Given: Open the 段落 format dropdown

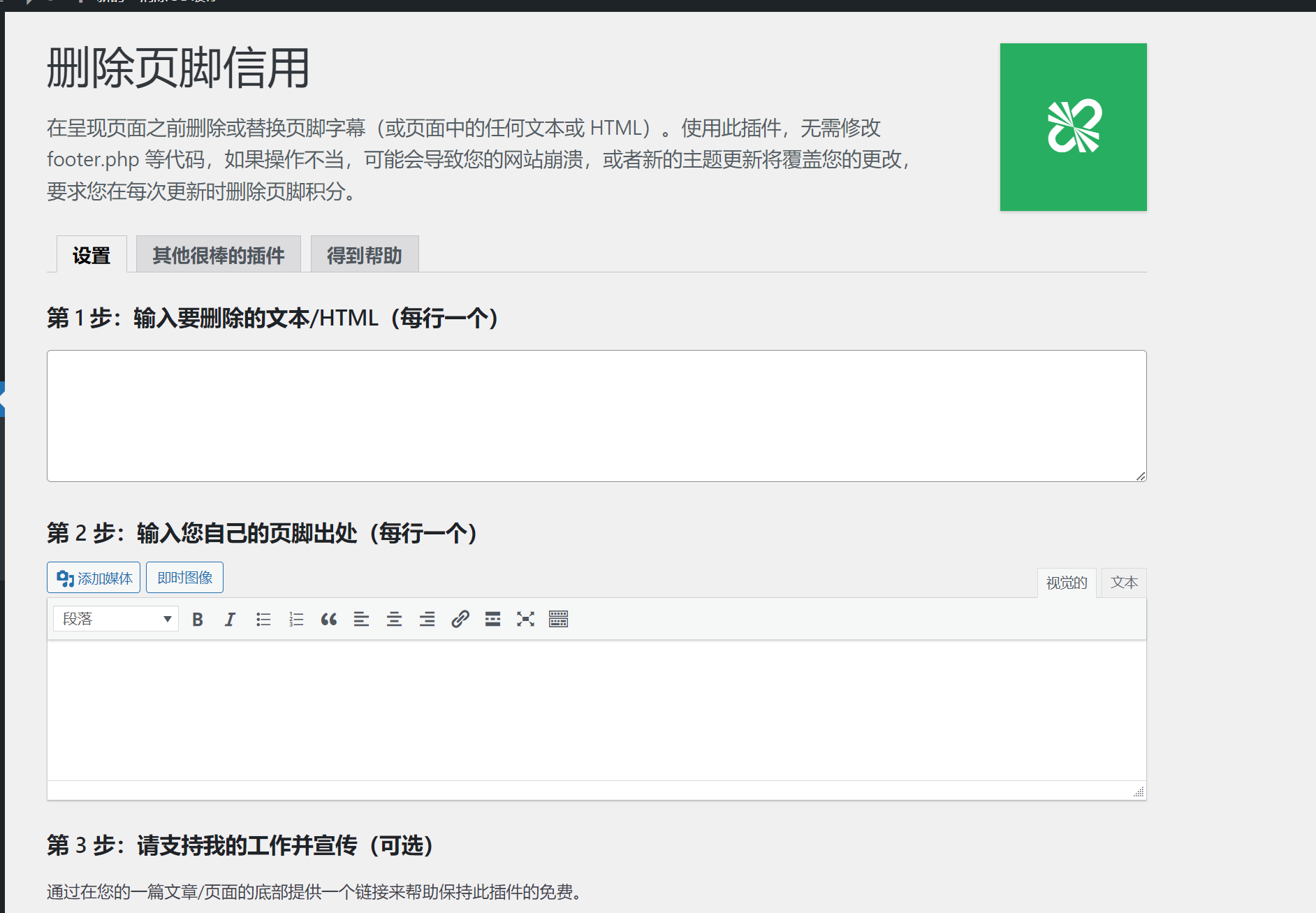Looking at the screenshot, I should 116,619.
